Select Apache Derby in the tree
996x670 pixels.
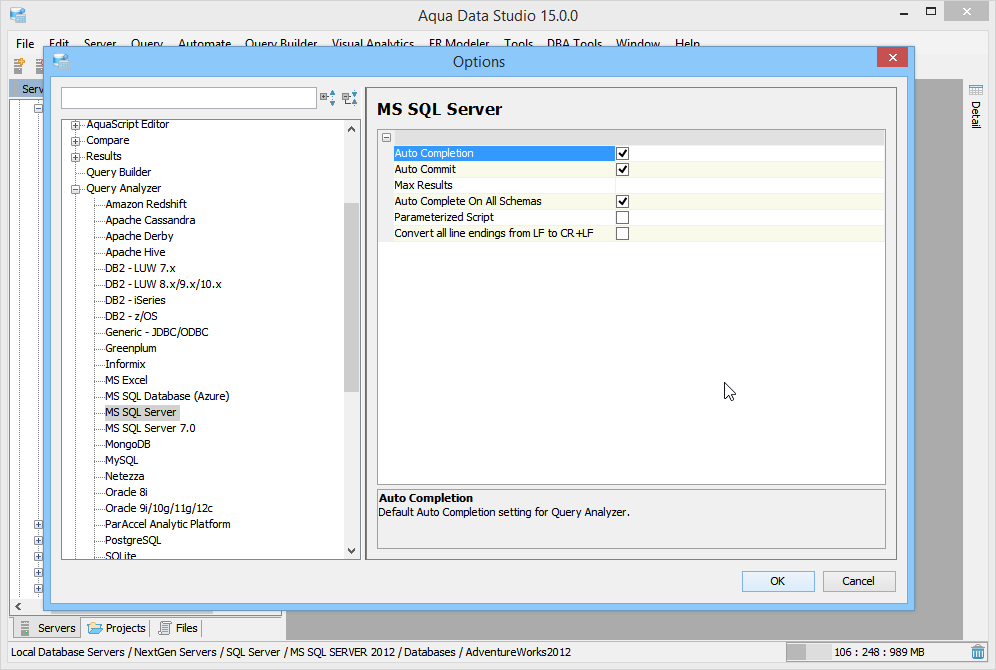139,236
